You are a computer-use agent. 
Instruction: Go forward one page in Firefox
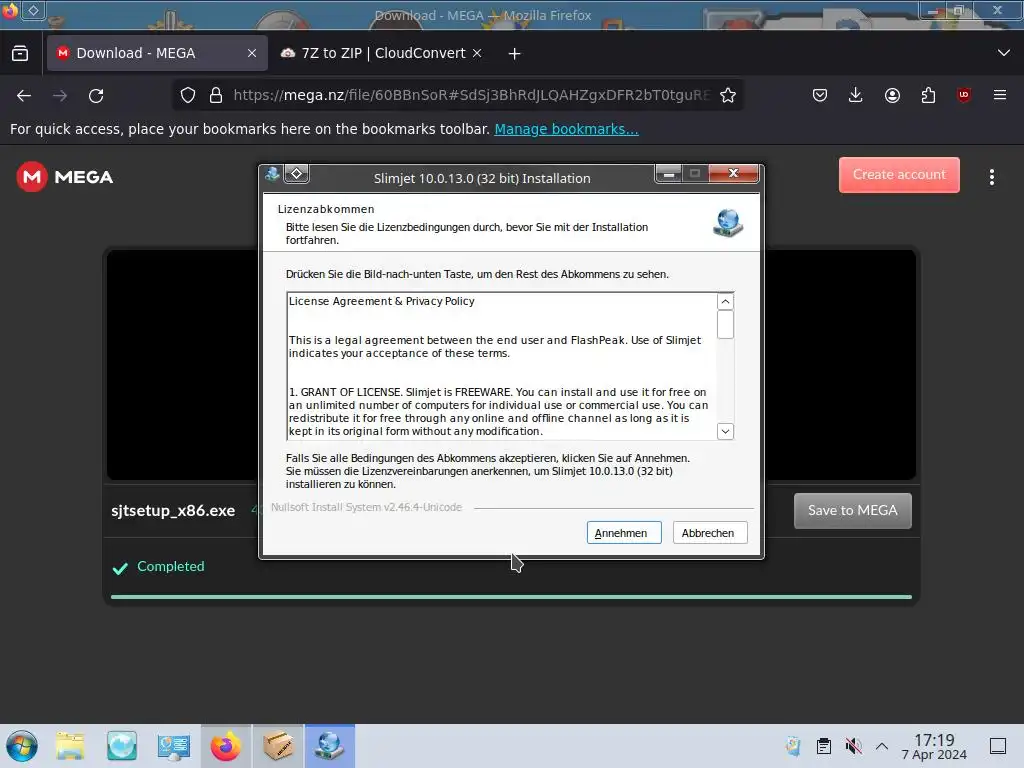[x=60, y=96]
